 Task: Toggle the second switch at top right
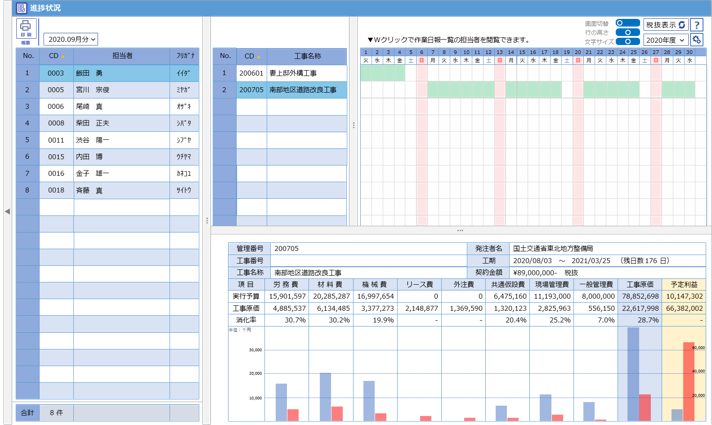click(x=628, y=32)
